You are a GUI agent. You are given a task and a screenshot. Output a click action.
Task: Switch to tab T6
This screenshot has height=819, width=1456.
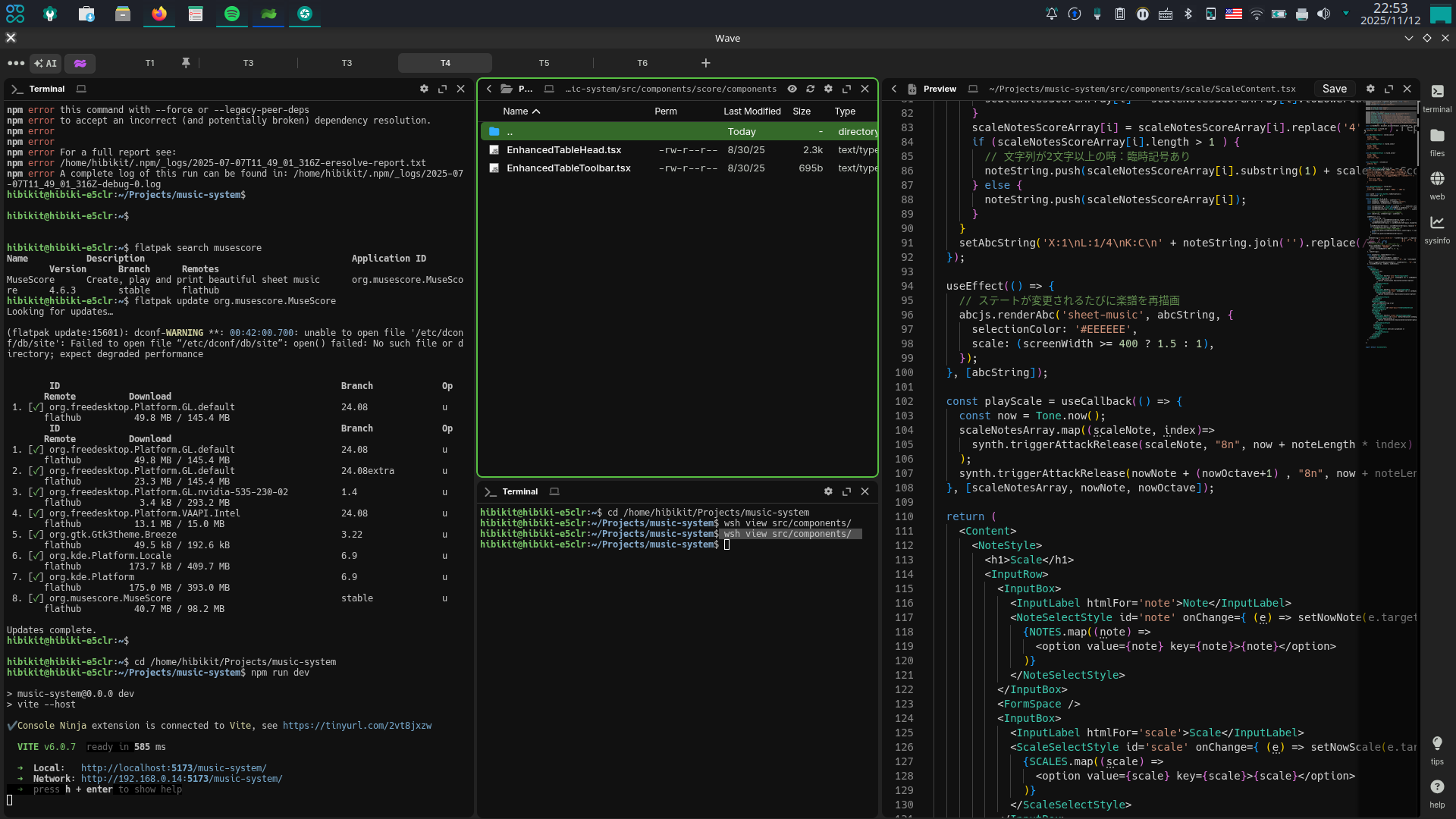(x=642, y=63)
